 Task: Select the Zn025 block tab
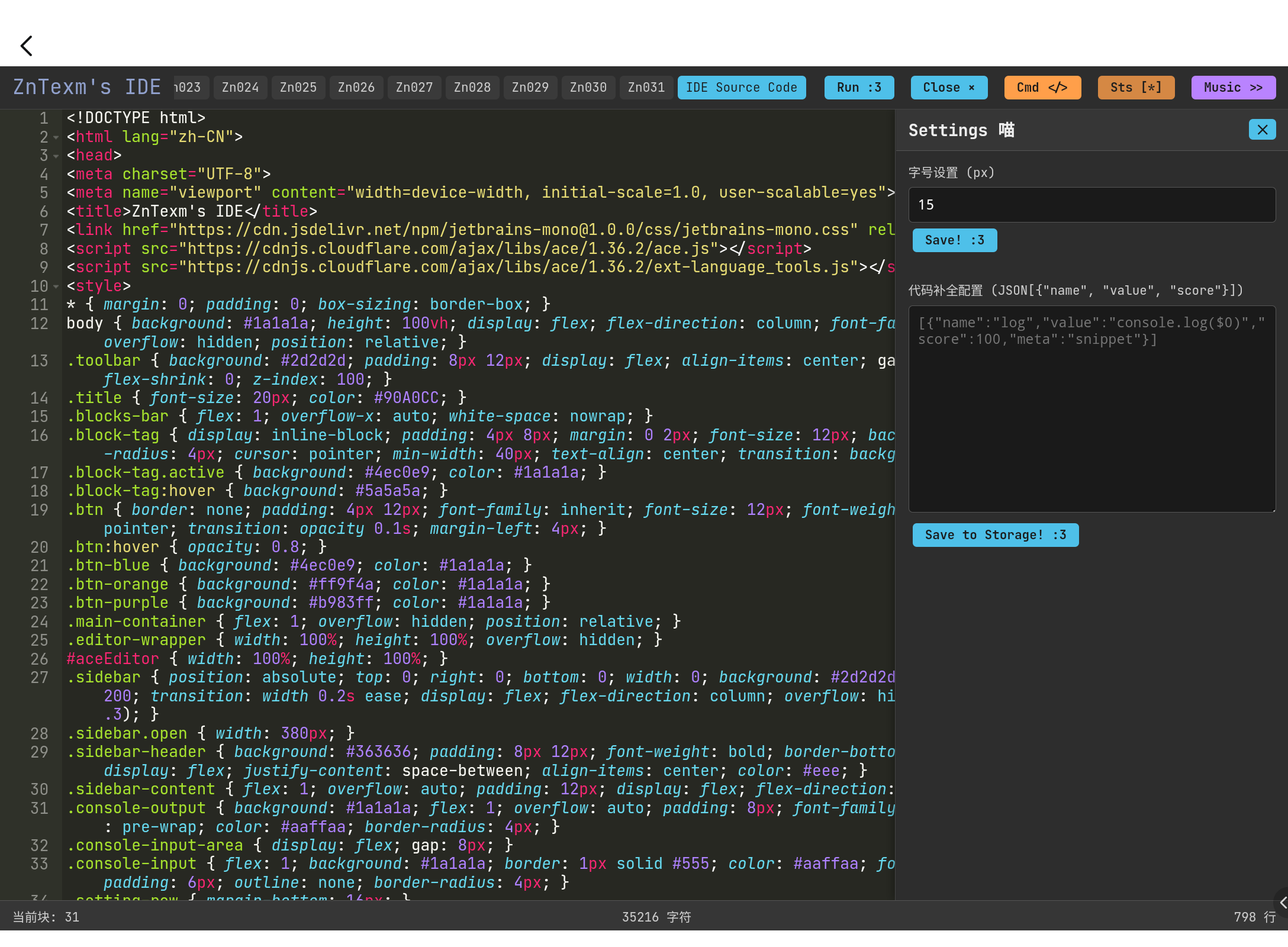click(x=298, y=88)
